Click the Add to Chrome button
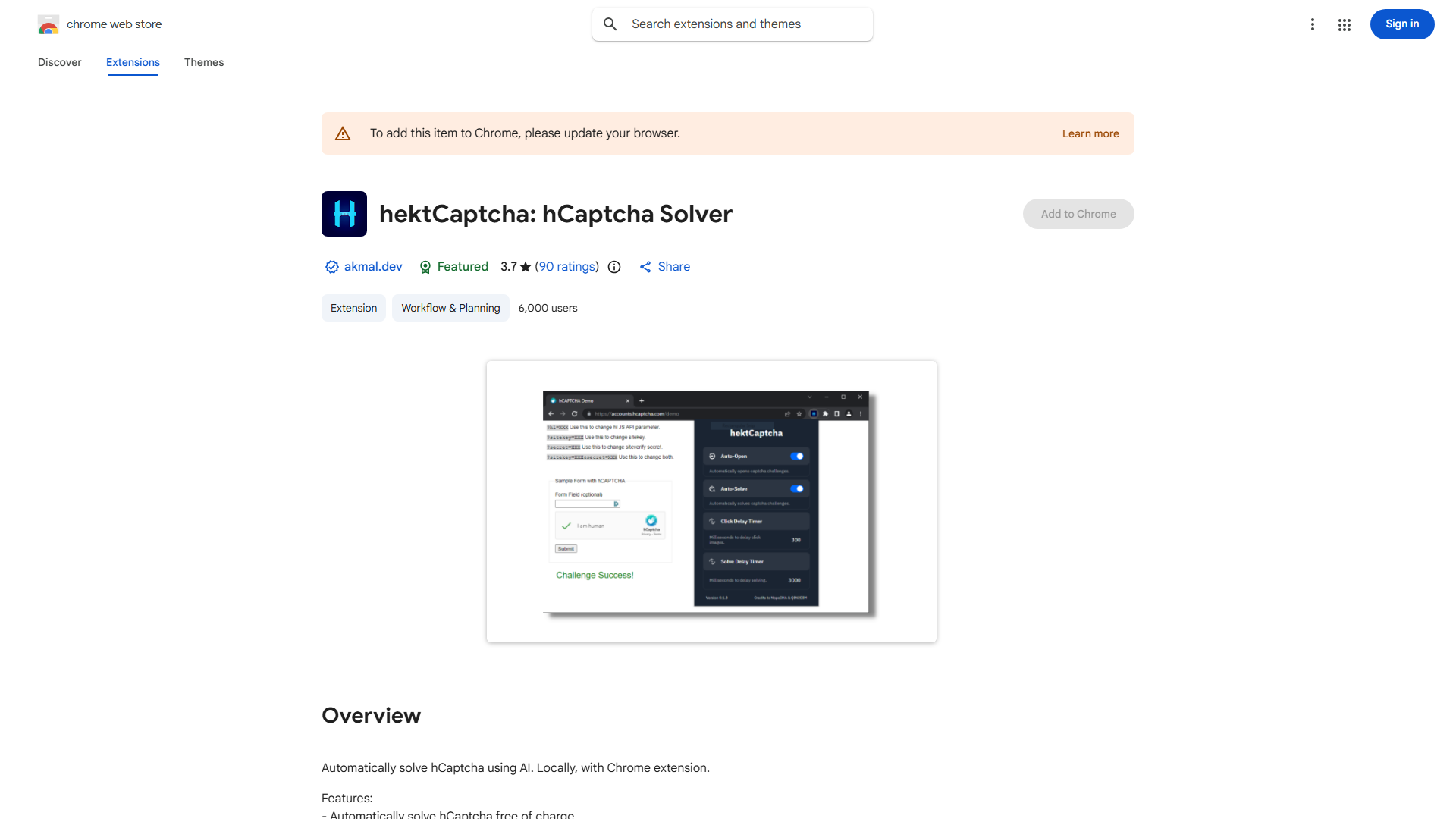Screen dimensions: 1456x819 point(1078,214)
